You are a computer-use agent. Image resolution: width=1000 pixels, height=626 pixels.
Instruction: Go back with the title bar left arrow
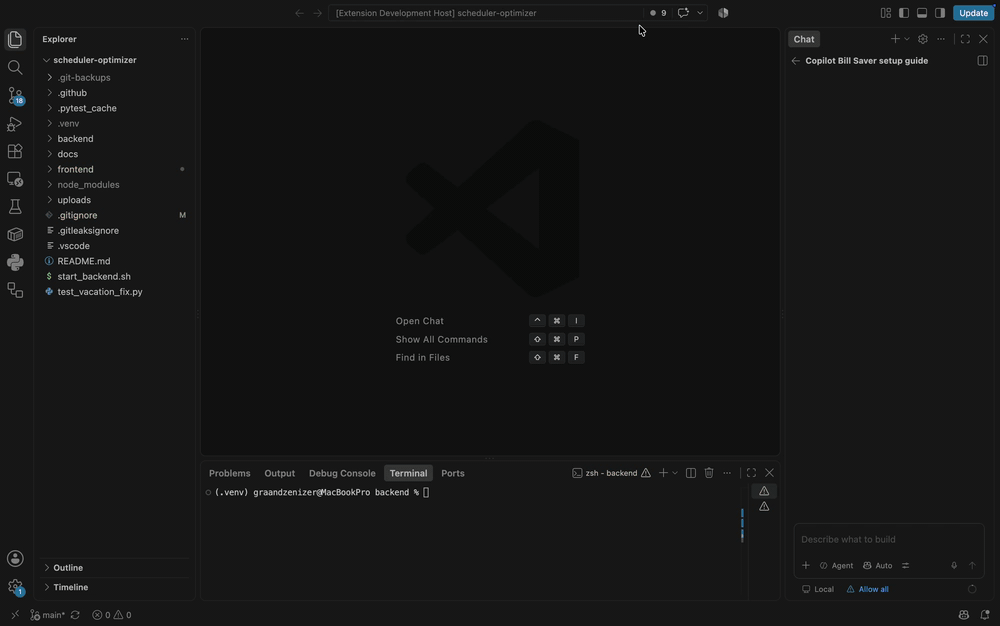tap(299, 13)
